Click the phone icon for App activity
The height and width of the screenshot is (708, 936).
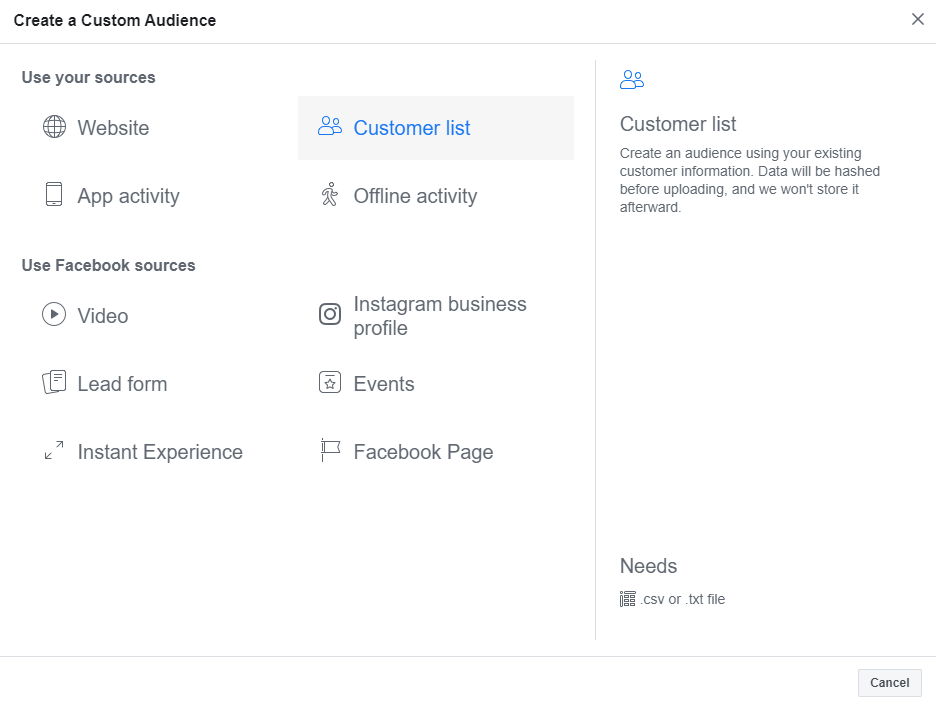[54, 195]
